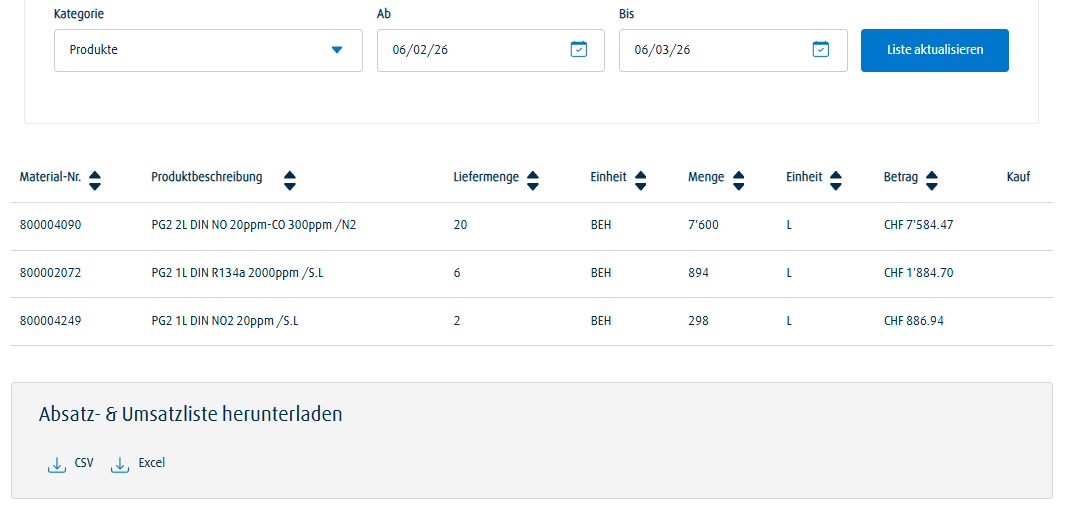Screen dimensions: 1065x509
Task: Select row with material 800004090
Action: pyautogui.click(x=50, y=225)
